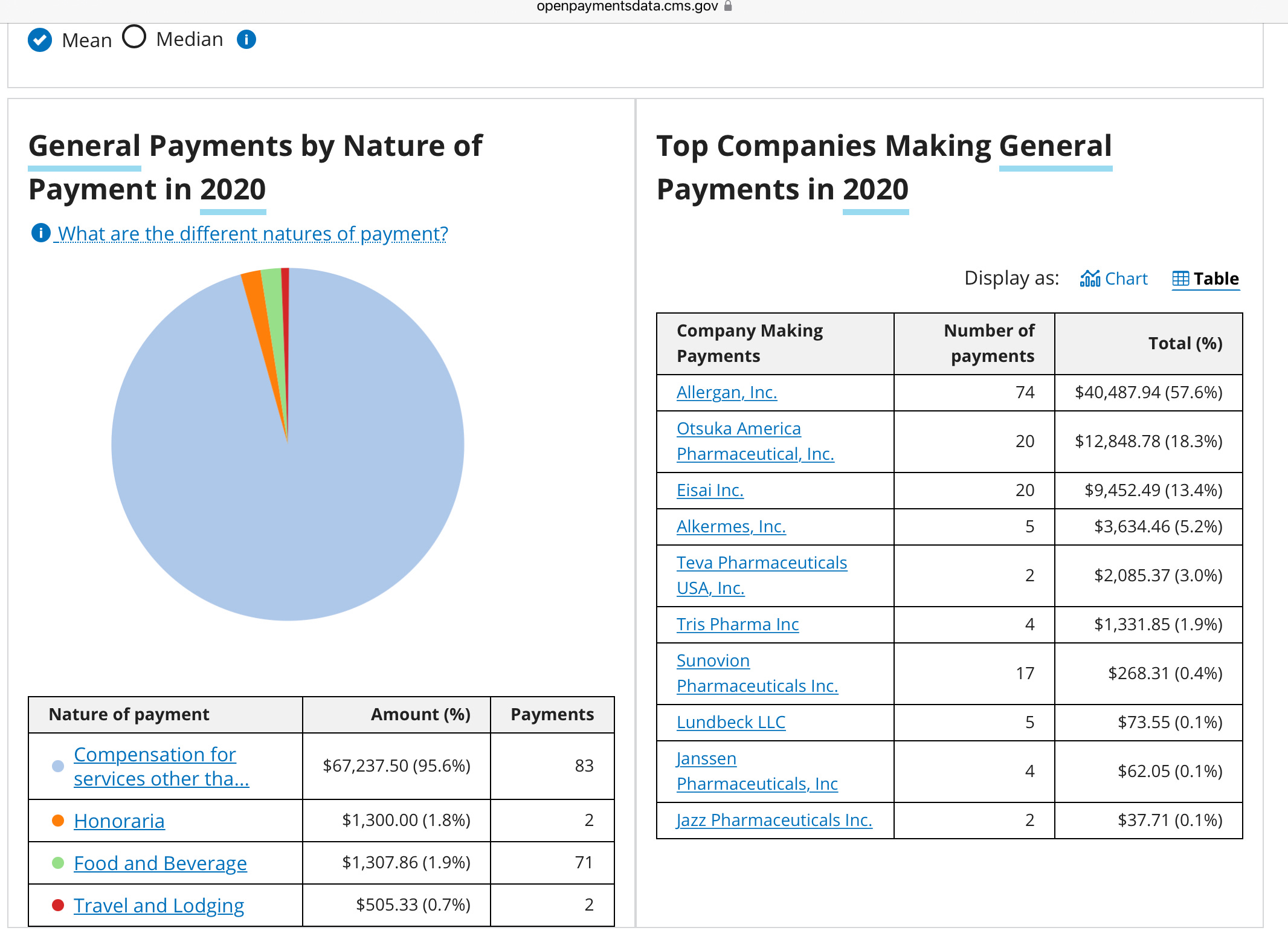The height and width of the screenshot is (942, 1288).
Task: Open Janssen Pharmaceuticals, Inc link
Action: pos(757,771)
